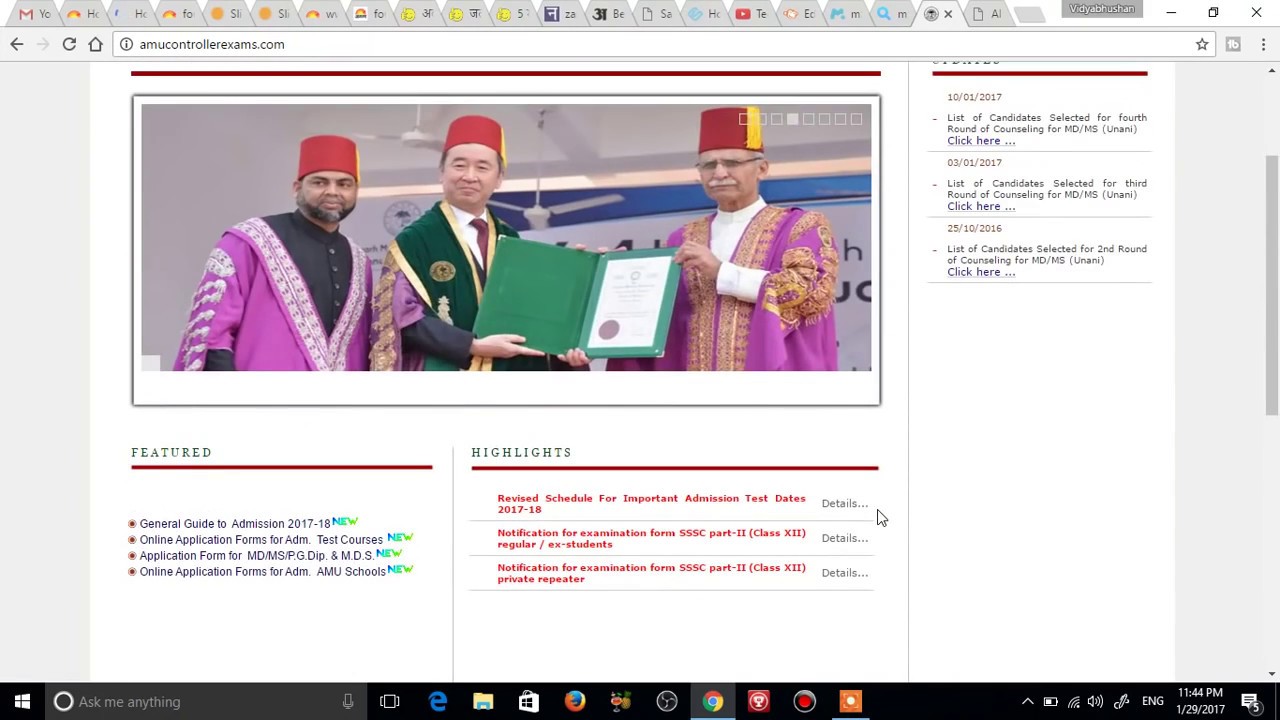
Task: Switch to the 'Sa' document tab
Action: tap(656, 14)
